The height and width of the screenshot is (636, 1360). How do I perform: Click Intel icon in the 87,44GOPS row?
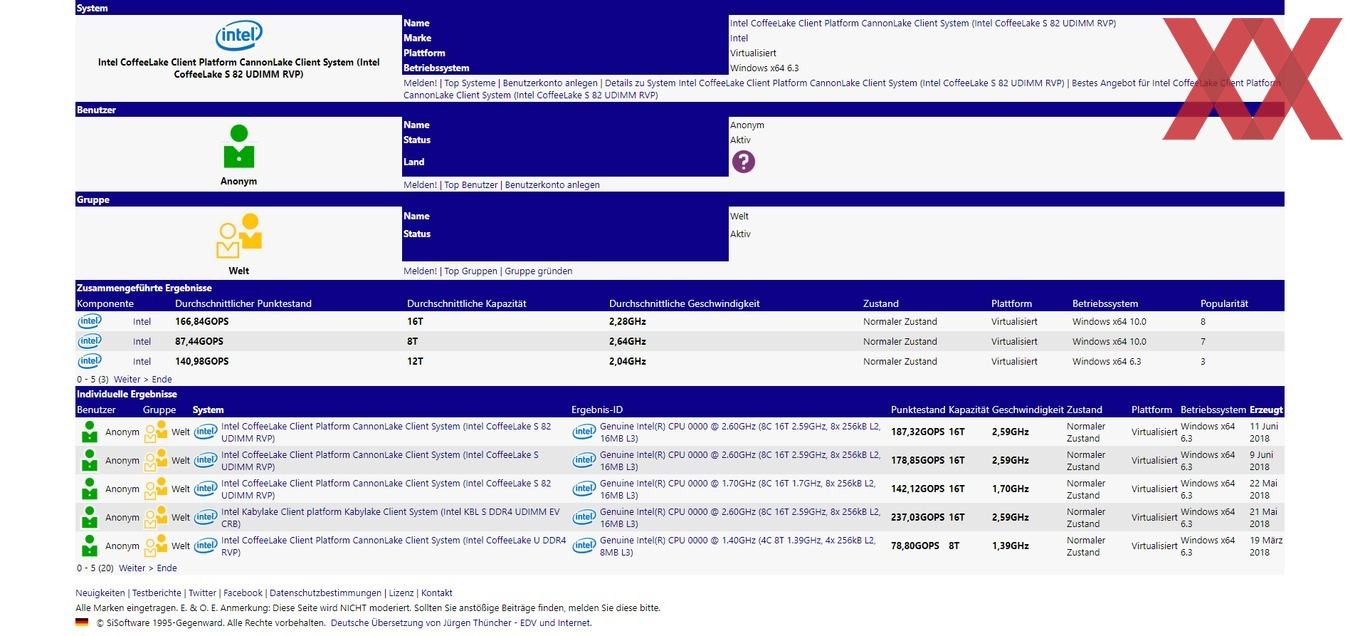pyautogui.click(x=90, y=341)
